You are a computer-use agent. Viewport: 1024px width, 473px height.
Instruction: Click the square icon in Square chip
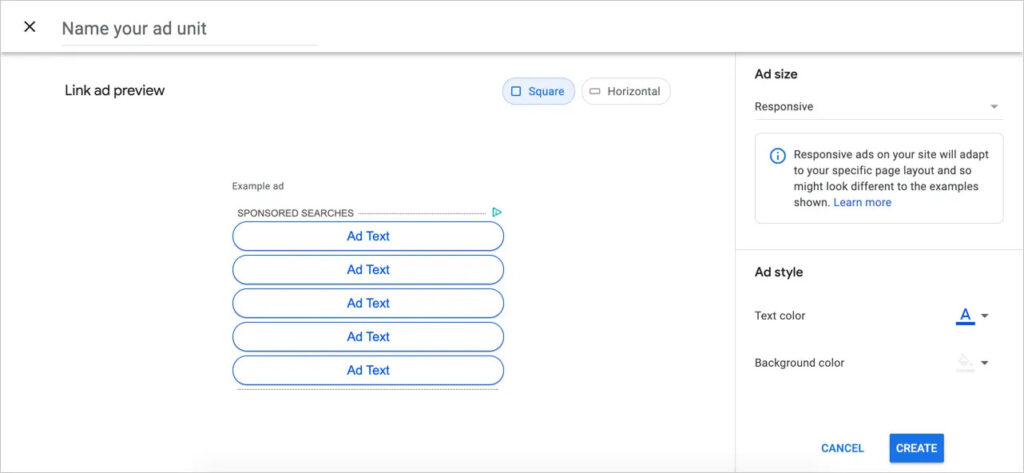[x=516, y=91]
